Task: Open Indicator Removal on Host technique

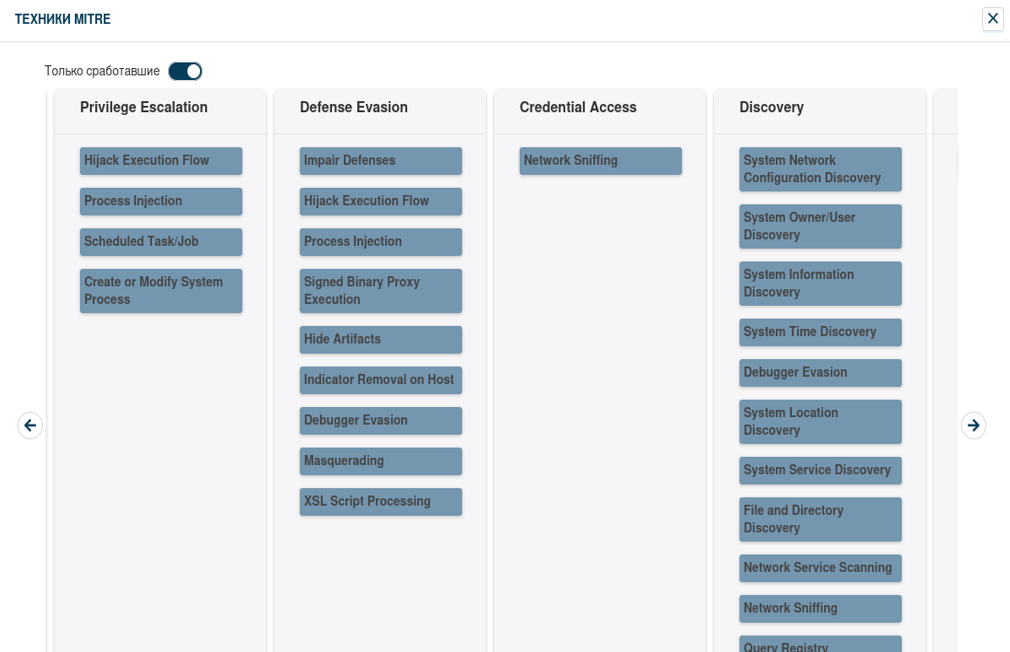Action: [381, 380]
